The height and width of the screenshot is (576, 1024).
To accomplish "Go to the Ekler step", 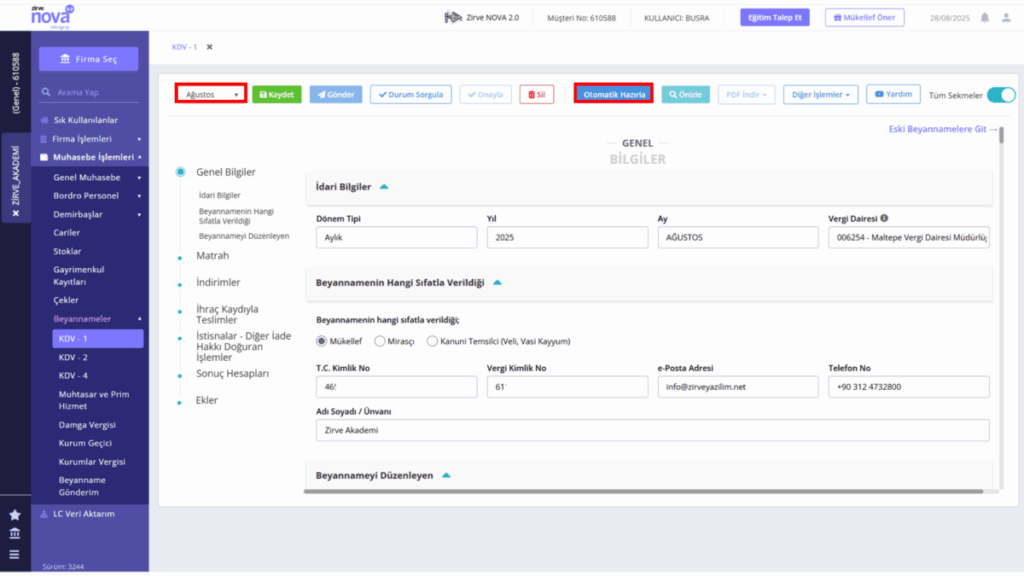I will [207, 400].
